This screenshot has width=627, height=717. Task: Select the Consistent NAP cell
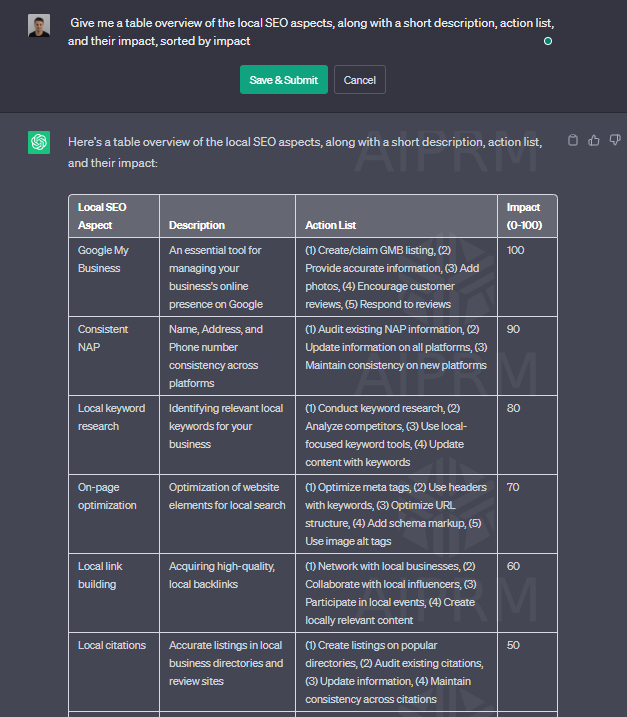102,338
